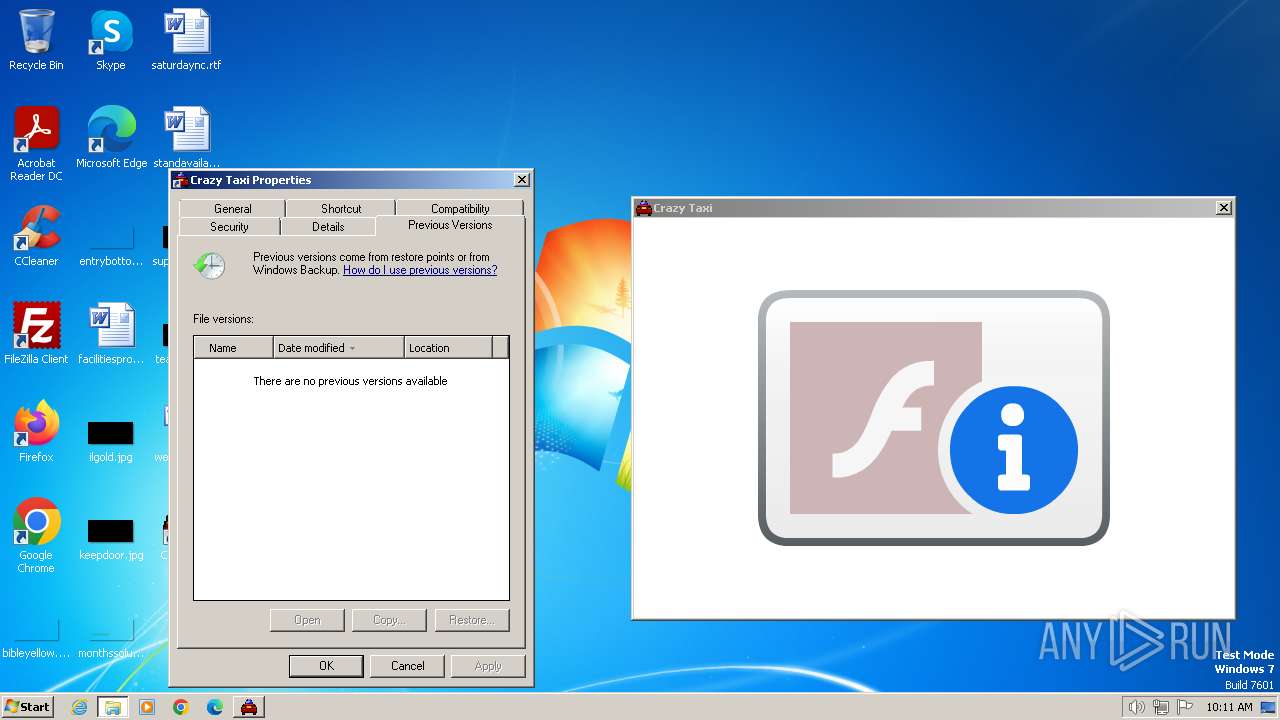Click the Chrome icon in the taskbar
Viewport: 1280px width, 720px height.
[181, 707]
